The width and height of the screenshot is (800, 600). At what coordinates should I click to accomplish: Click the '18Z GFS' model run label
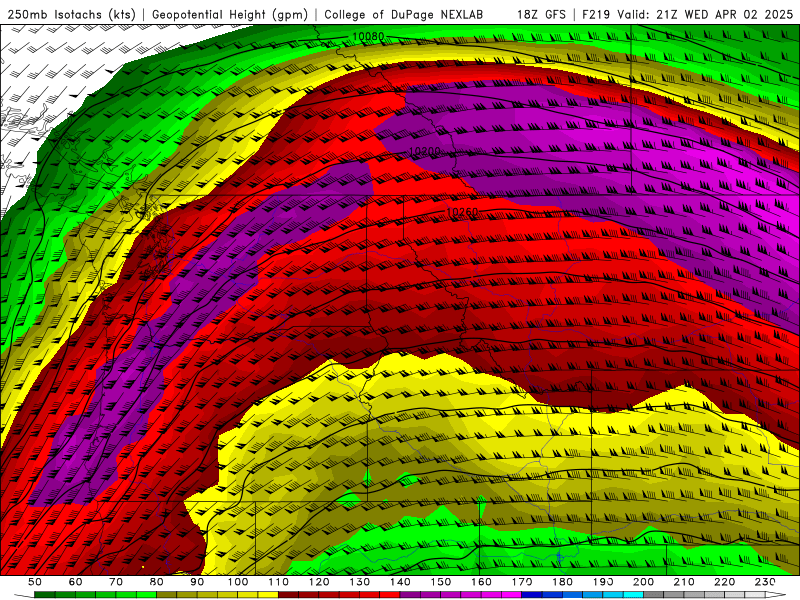[541, 14]
